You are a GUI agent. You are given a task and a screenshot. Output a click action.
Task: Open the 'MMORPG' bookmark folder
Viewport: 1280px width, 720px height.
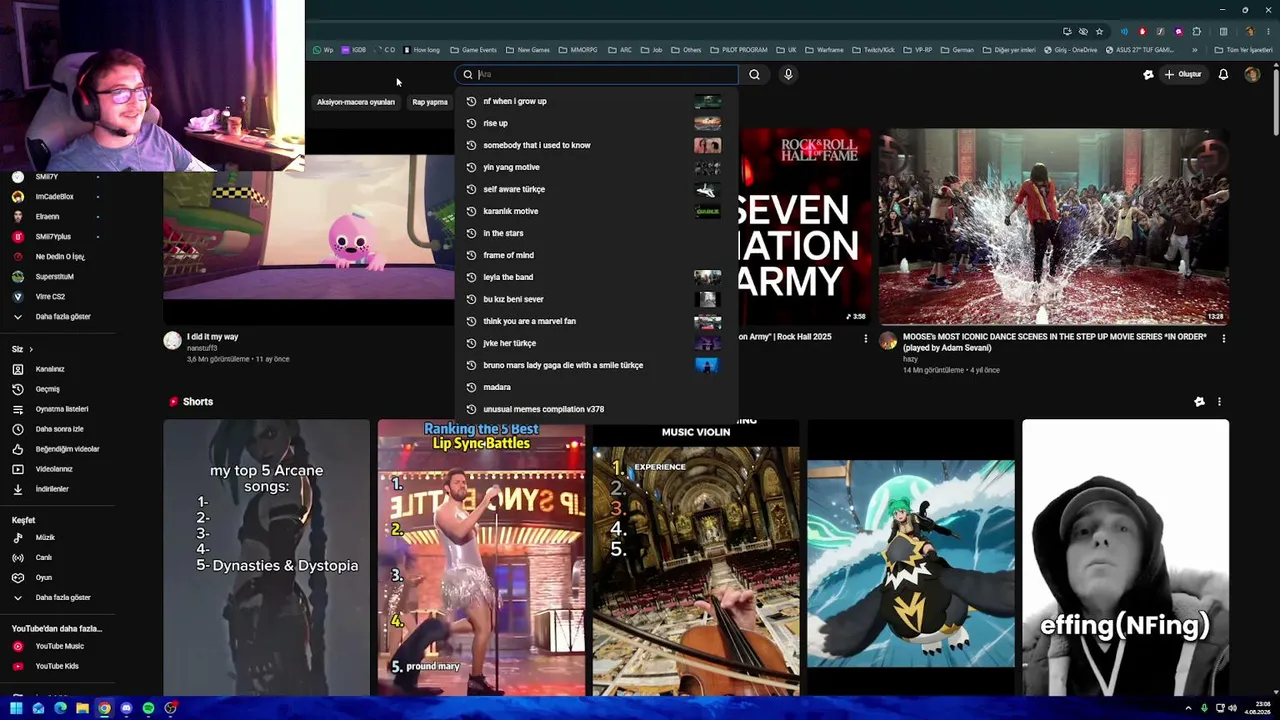coord(577,49)
